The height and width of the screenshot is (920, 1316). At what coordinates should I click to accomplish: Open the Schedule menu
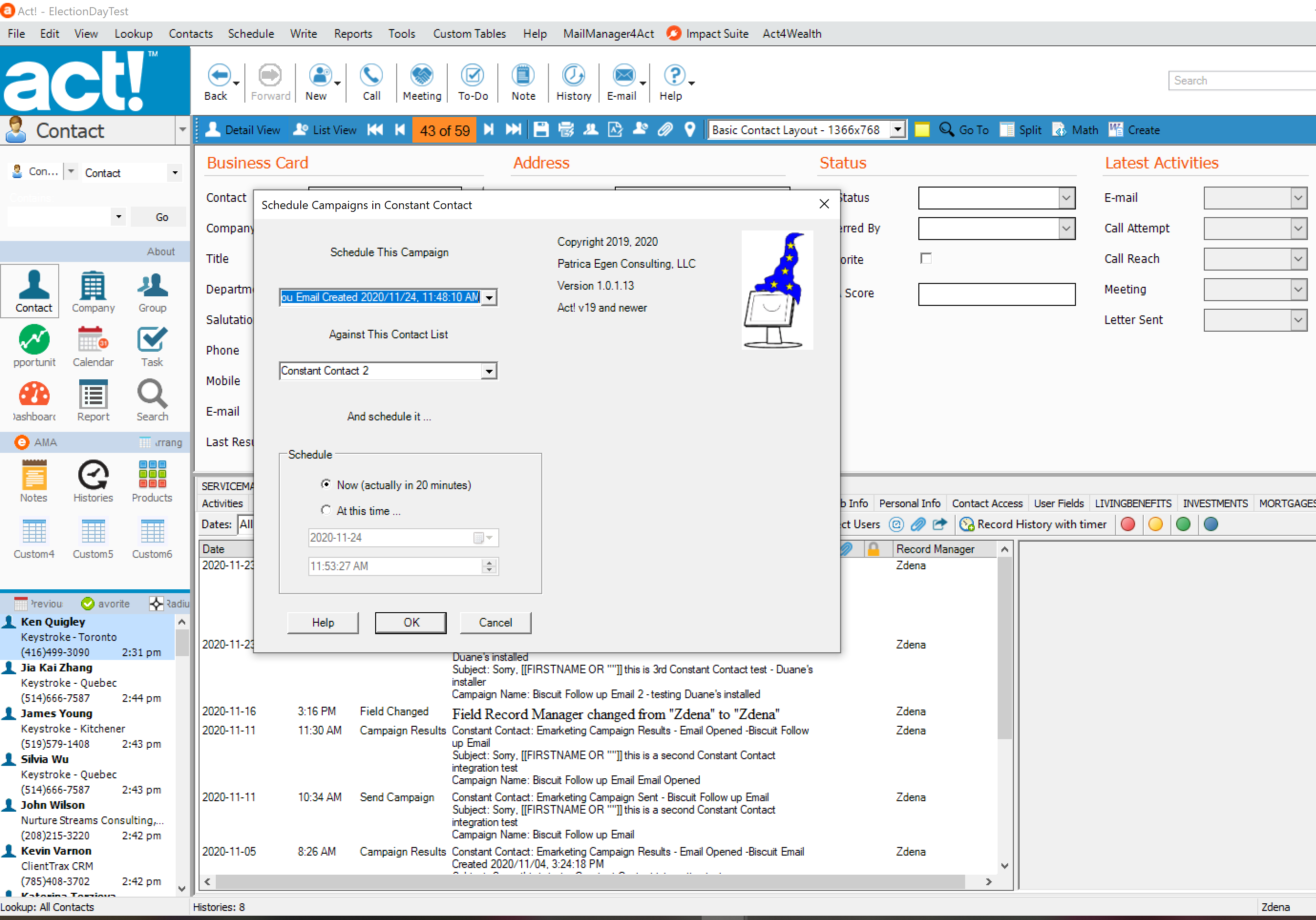[251, 34]
